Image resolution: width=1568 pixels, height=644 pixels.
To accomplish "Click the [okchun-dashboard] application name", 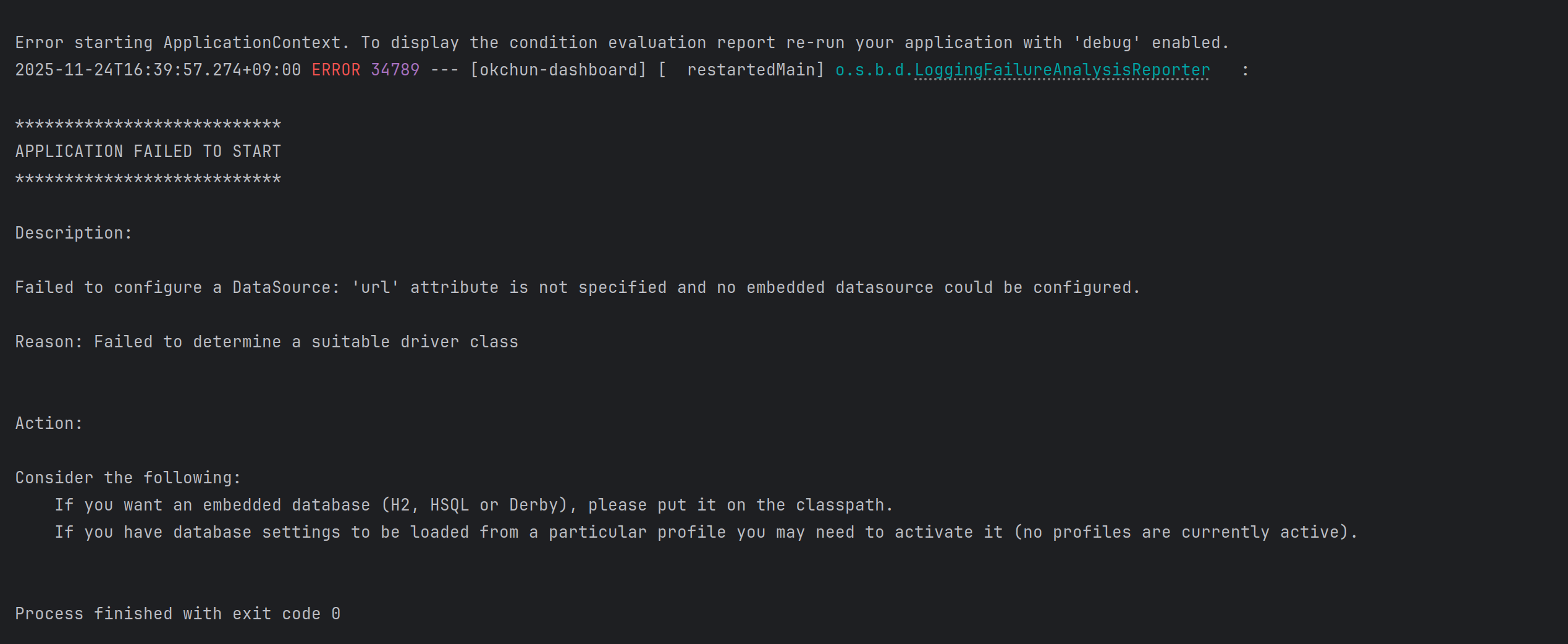I will [x=558, y=70].
